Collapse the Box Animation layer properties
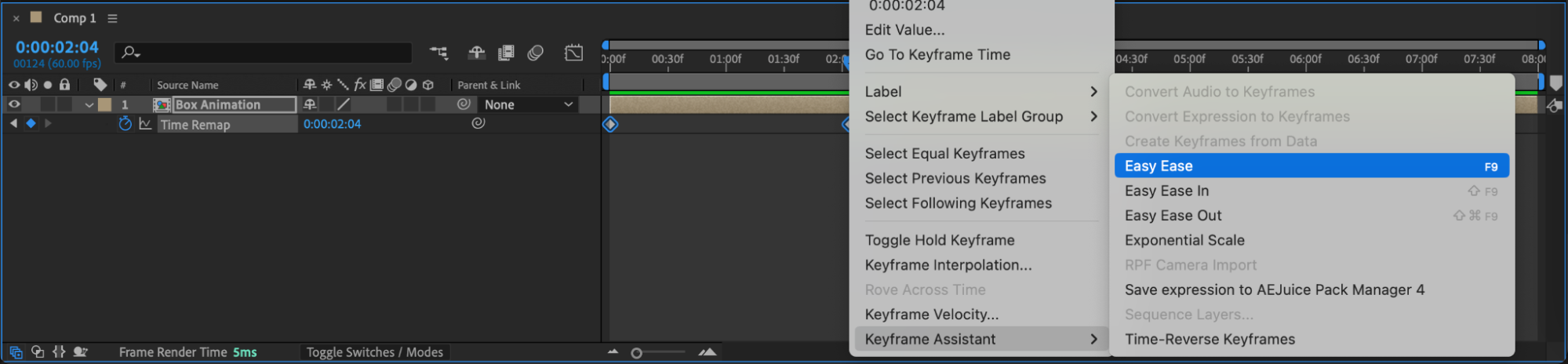1568x364 pixels. [89, 104]
